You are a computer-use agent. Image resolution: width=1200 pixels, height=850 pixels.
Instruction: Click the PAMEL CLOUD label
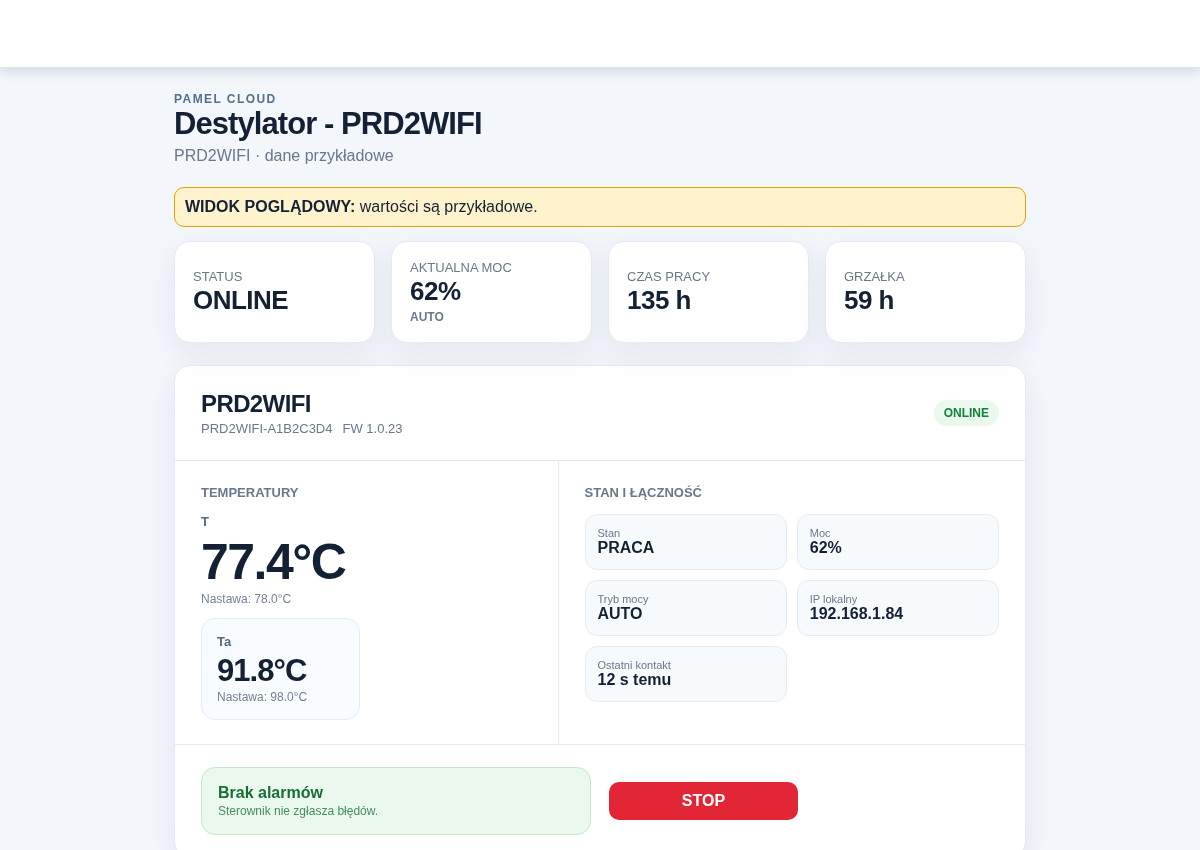(x=225, y=99)
